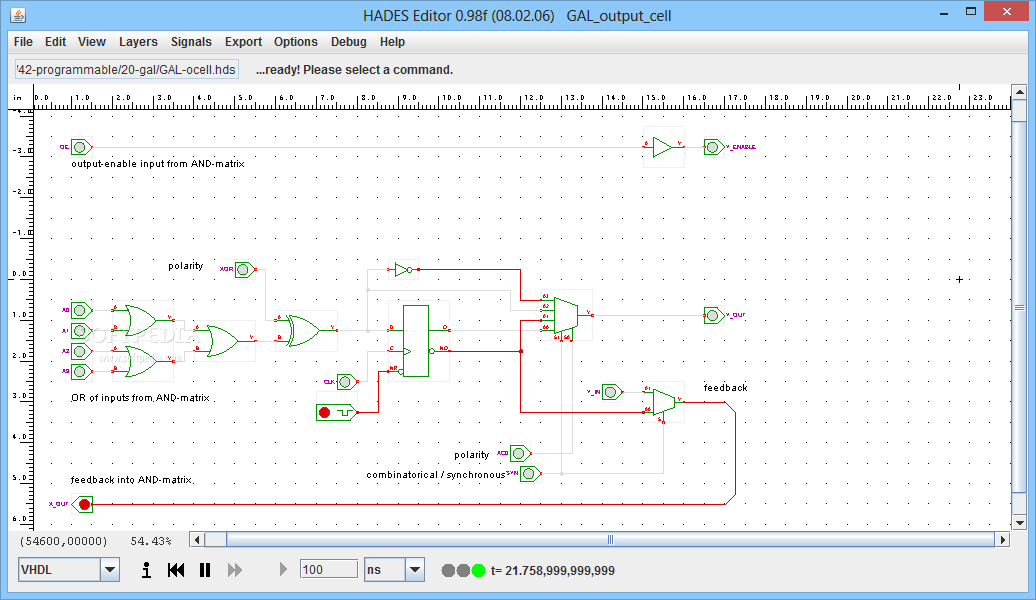Toggle the A0 input pin
Image resolution: width=1036 pixels, height=600 pixels.
[x=81, y=310]
